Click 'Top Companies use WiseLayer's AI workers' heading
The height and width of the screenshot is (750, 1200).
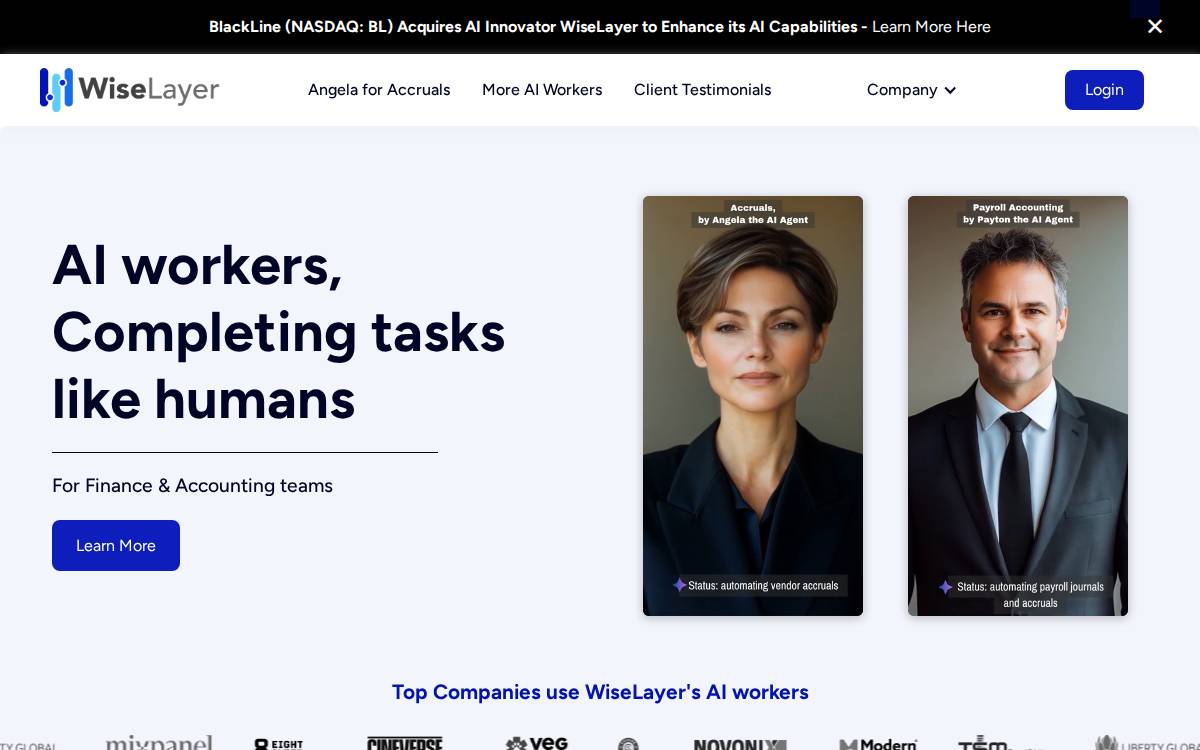600,692
